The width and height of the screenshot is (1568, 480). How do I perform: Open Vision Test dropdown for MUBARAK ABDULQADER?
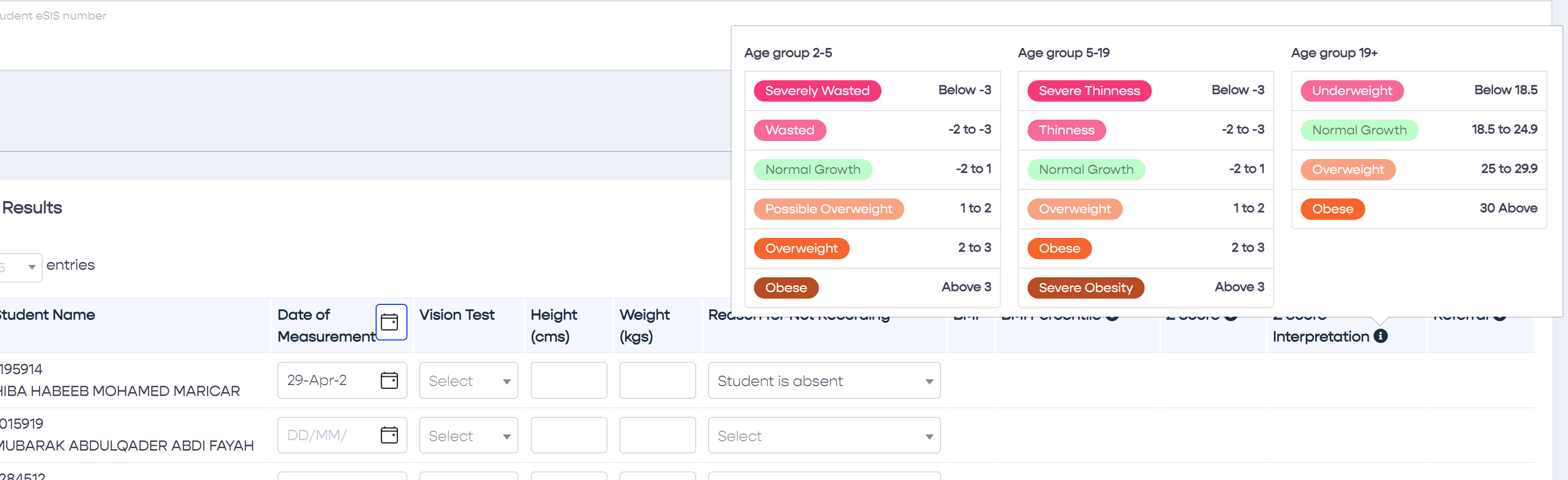tap(468, 435)
